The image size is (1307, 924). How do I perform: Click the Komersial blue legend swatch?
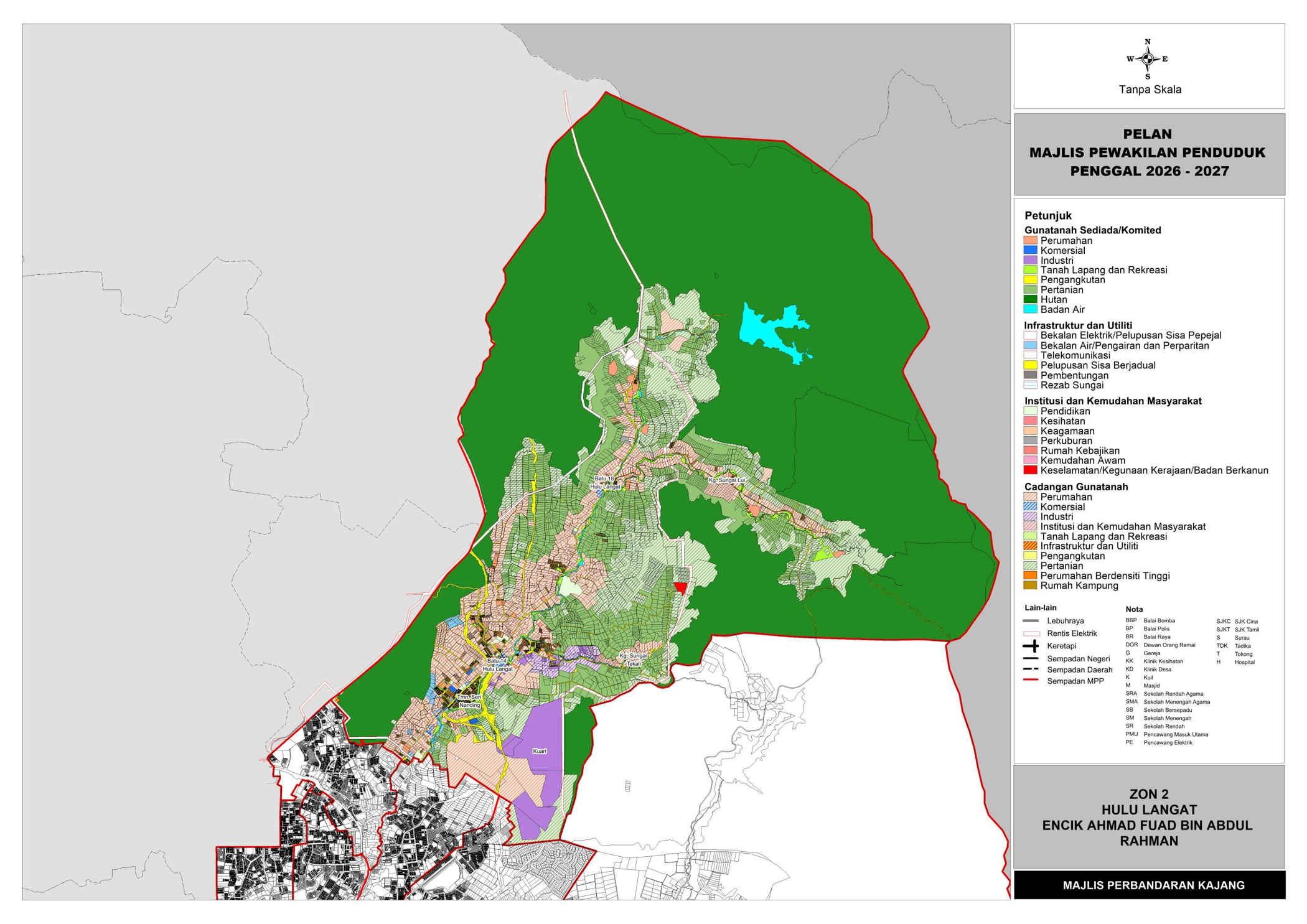(1031, 250)
